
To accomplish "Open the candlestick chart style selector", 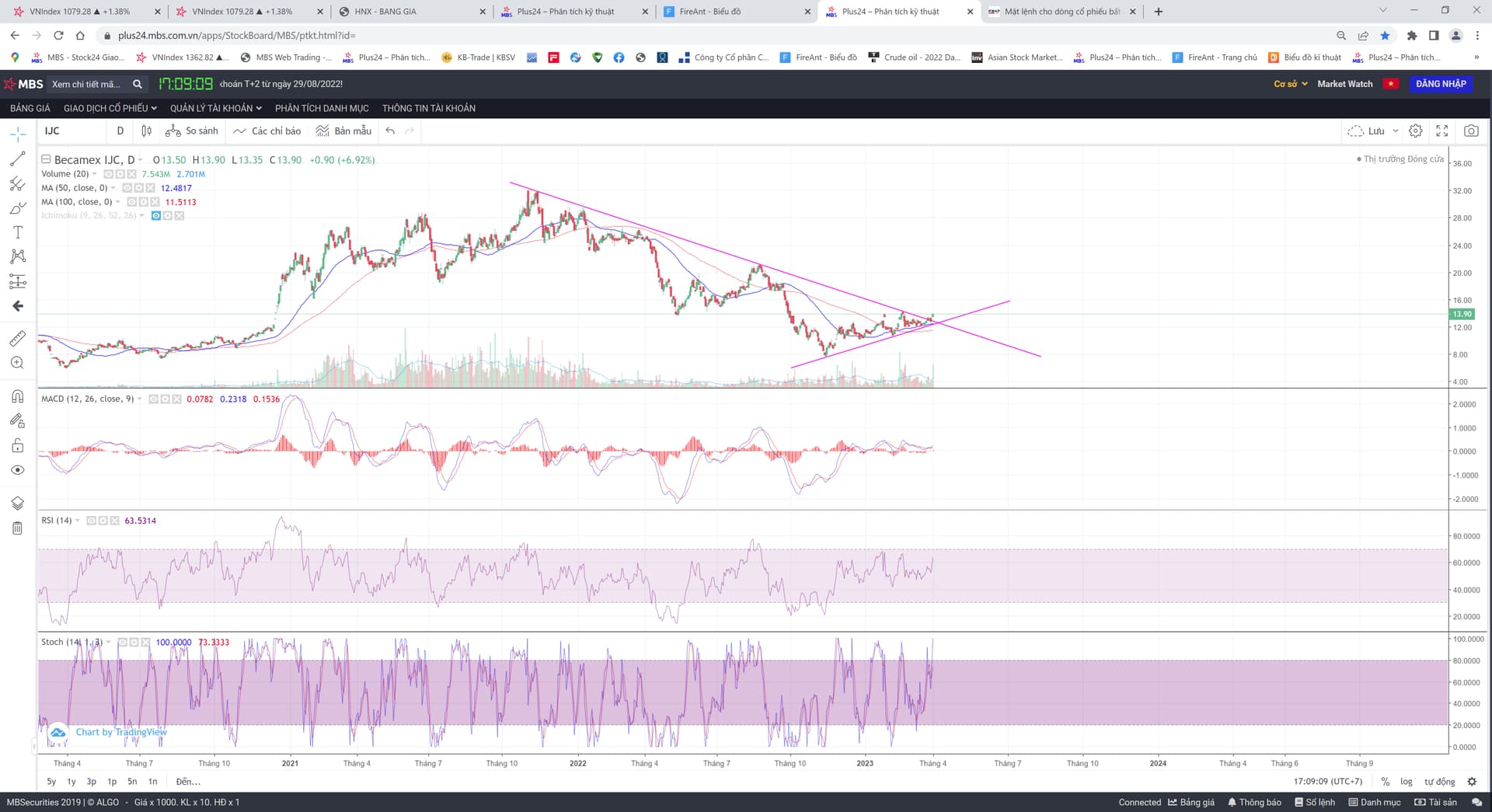I will [146, 131].
